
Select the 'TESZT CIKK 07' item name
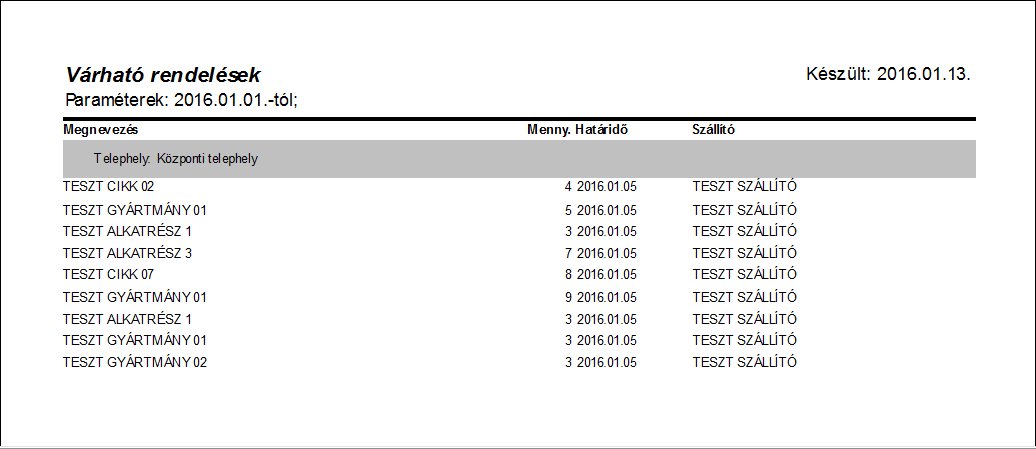(109, 274)
